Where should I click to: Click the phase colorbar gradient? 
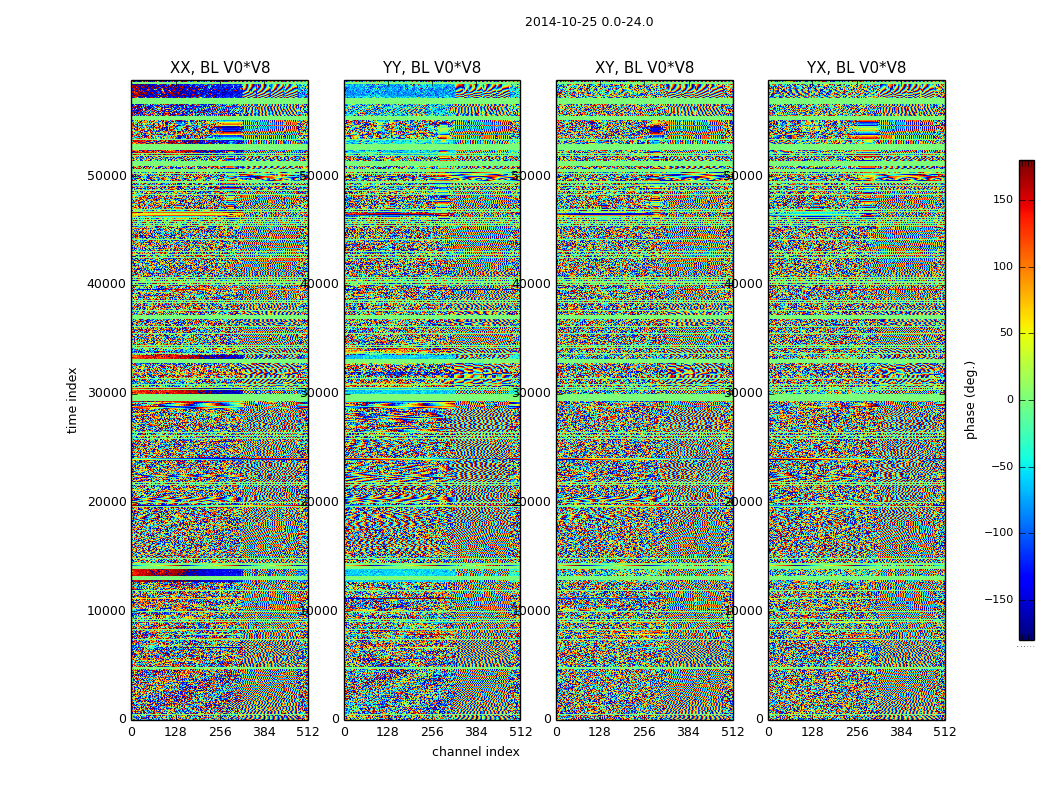click(x=1027, y=400)
